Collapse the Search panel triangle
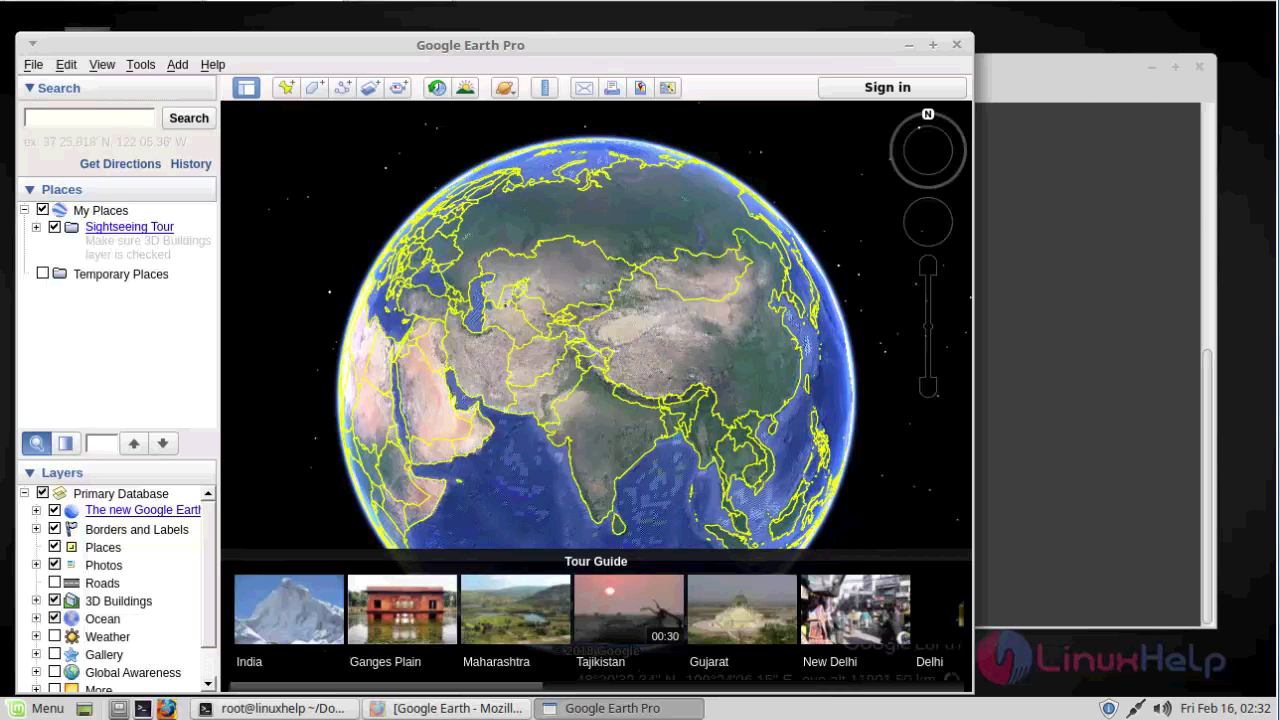 coord(30,88)
